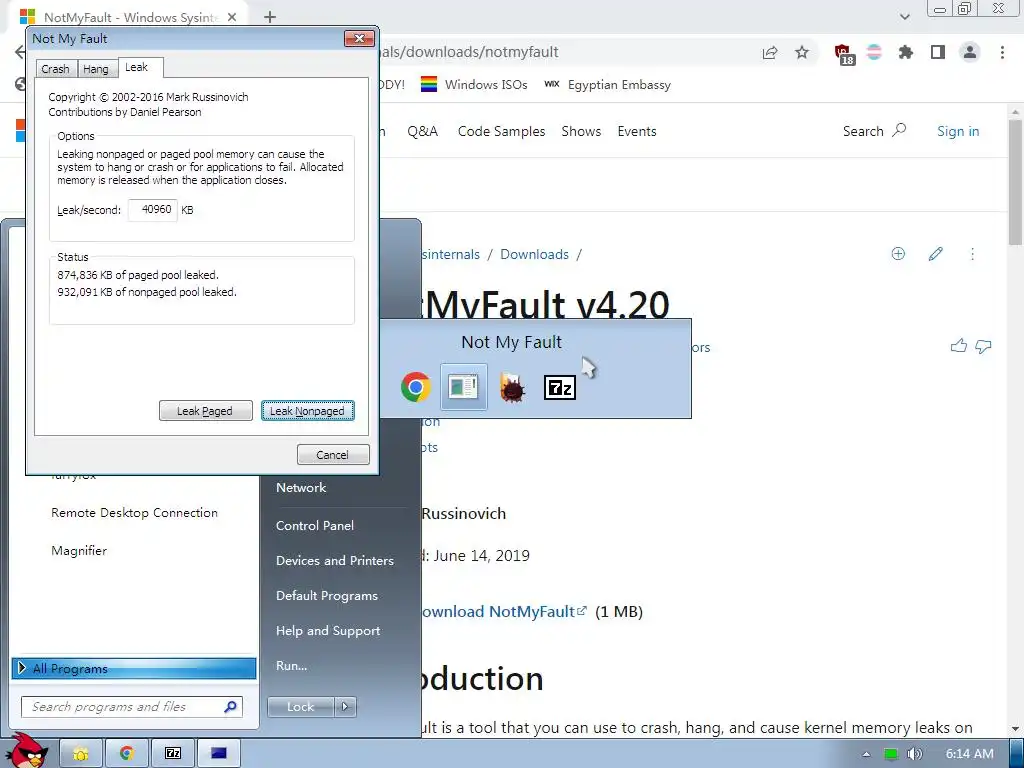This screenshot has height=768, width=1024.
Task: Click the edit pencil icon on page
Action: (x=936, y=254)
